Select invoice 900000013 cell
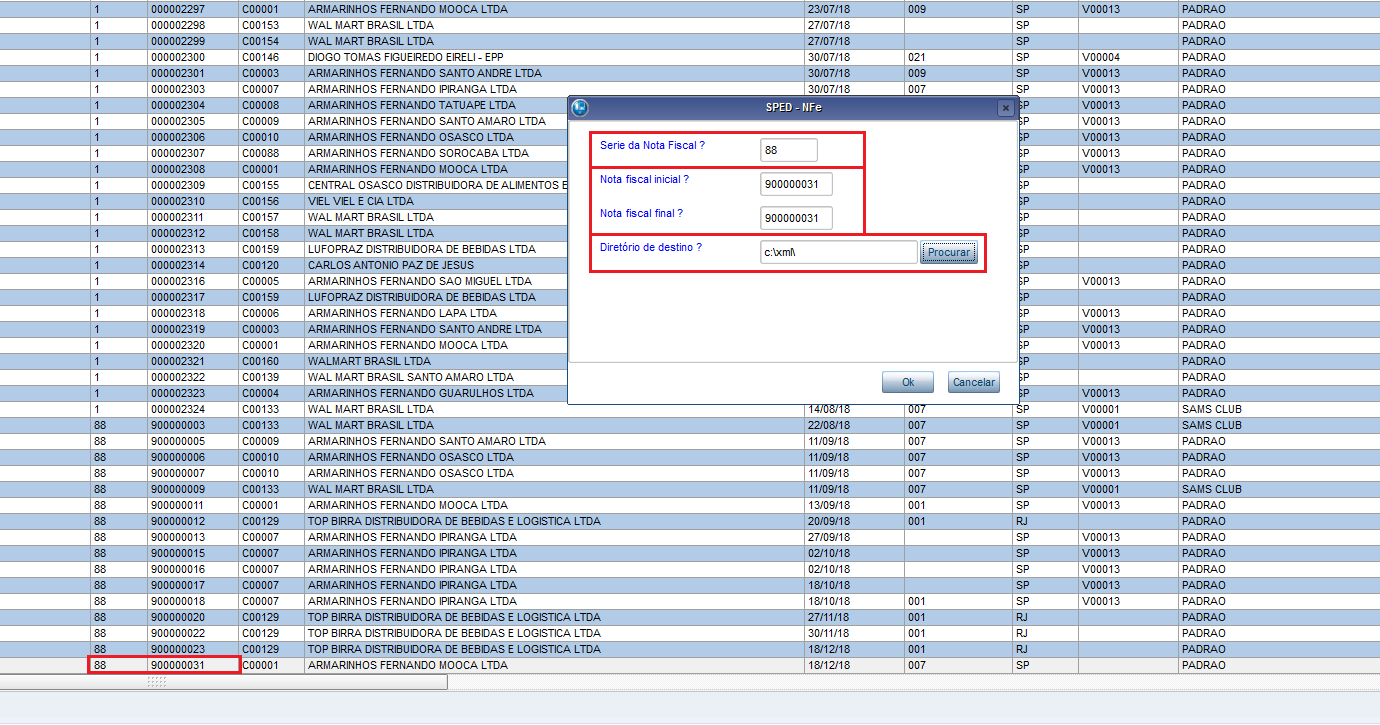The width and height of the screenshot is (1380, 725). point(193,537)
